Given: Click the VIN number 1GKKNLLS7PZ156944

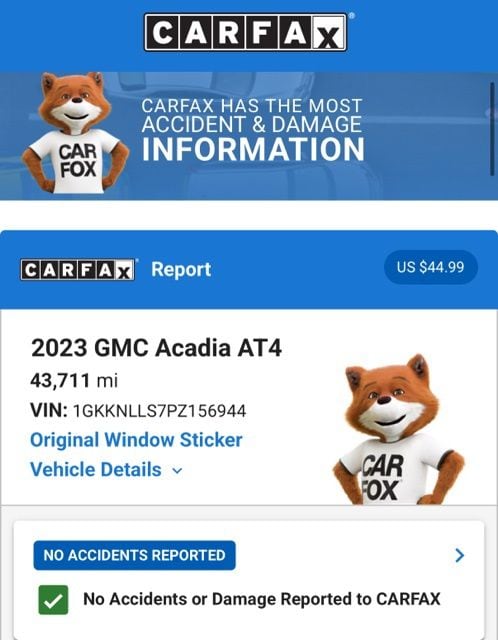Looking at the screenshot, I should (159, 411).
